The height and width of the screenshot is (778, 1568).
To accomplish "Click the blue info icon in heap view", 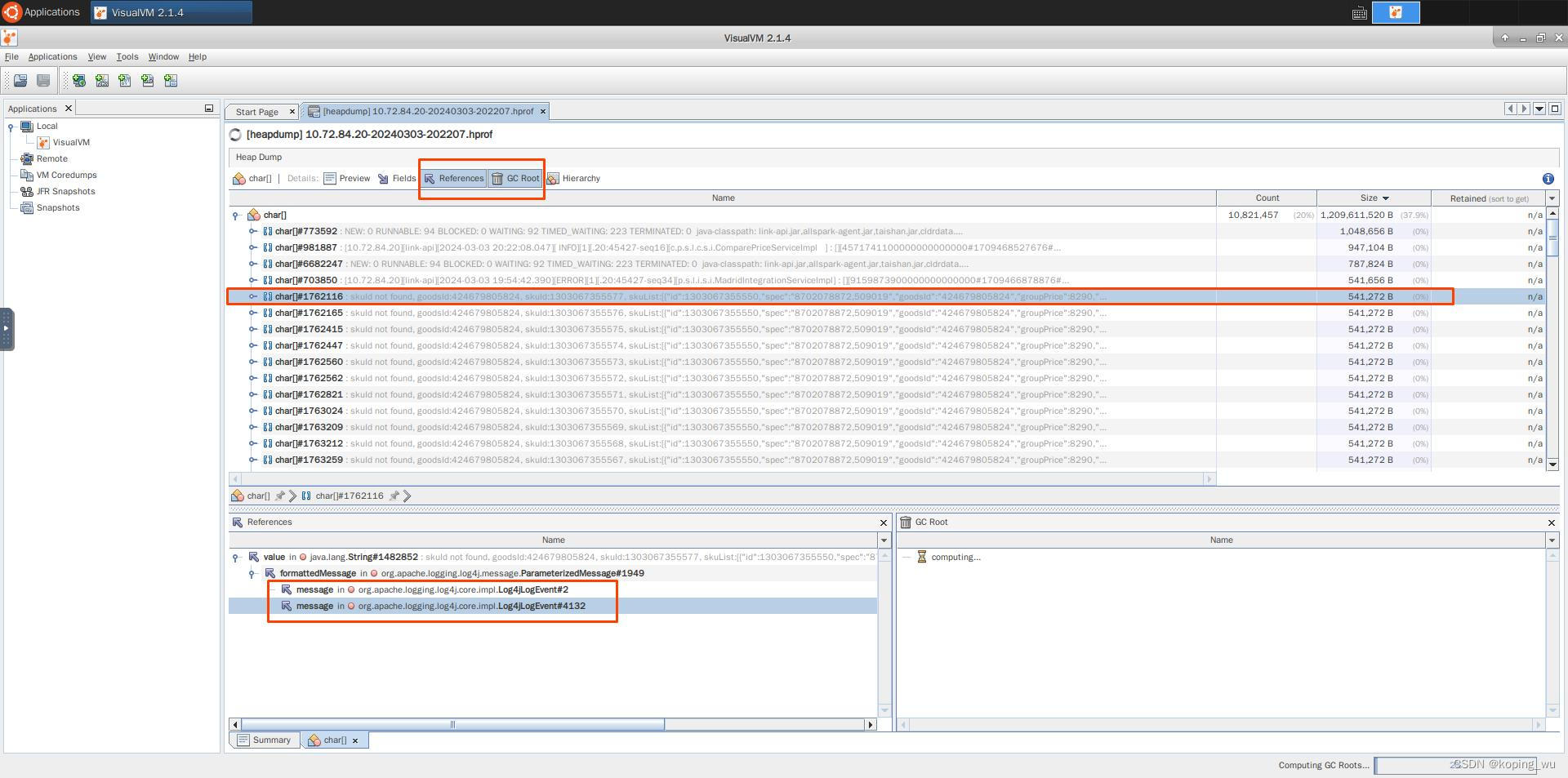I will 1548,178.
